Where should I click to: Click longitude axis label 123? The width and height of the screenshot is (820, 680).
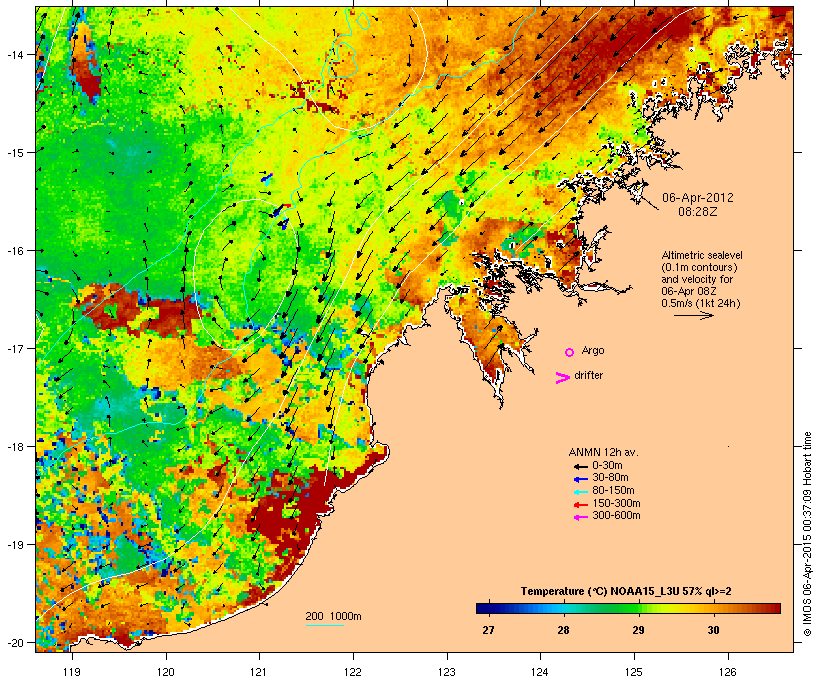click(x=447, y=672)
